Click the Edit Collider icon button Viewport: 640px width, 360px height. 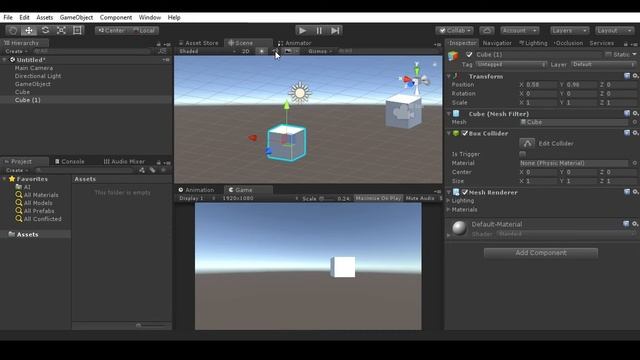[527, 143]
